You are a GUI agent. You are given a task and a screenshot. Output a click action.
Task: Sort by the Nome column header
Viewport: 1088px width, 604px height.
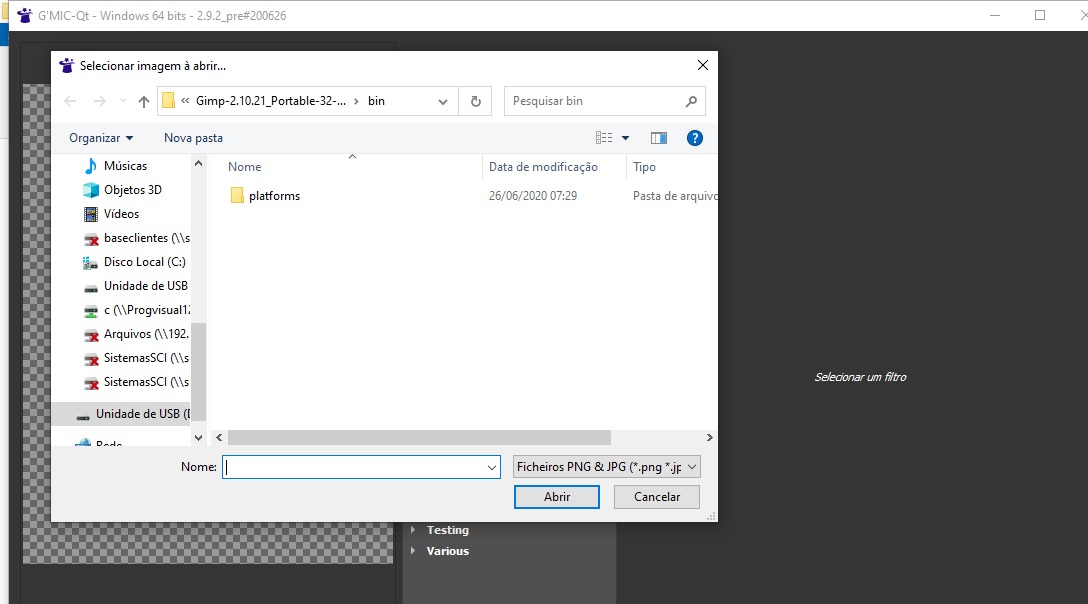pos(244,167)
